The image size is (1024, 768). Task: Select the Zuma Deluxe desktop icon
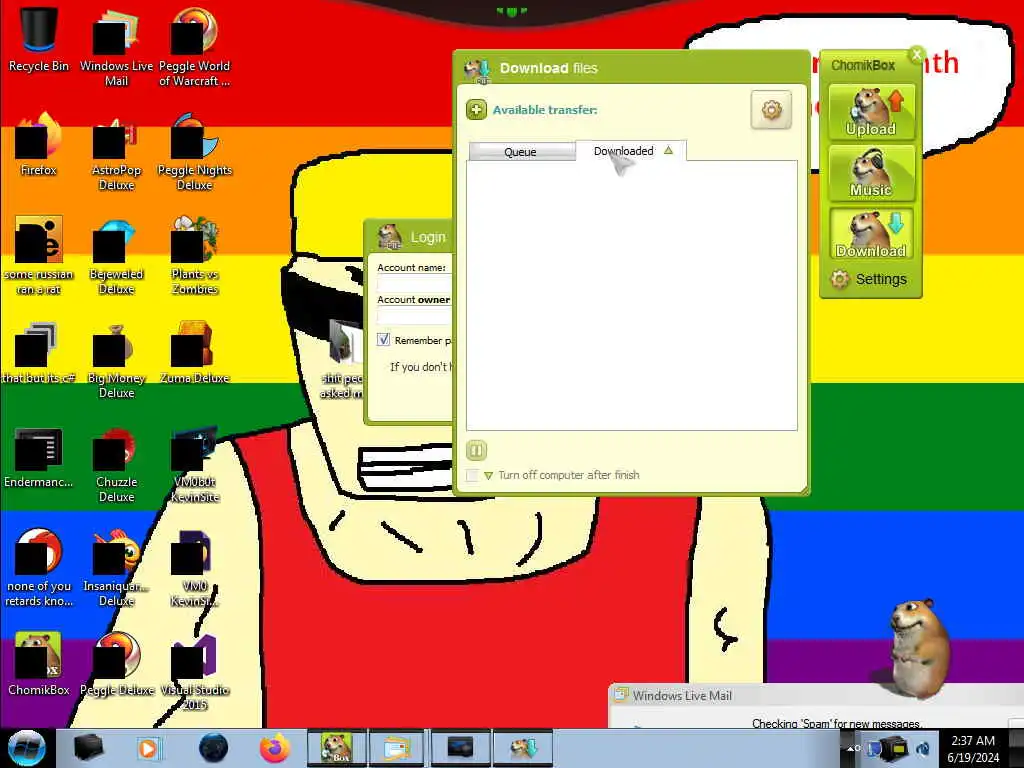point(195,353)
